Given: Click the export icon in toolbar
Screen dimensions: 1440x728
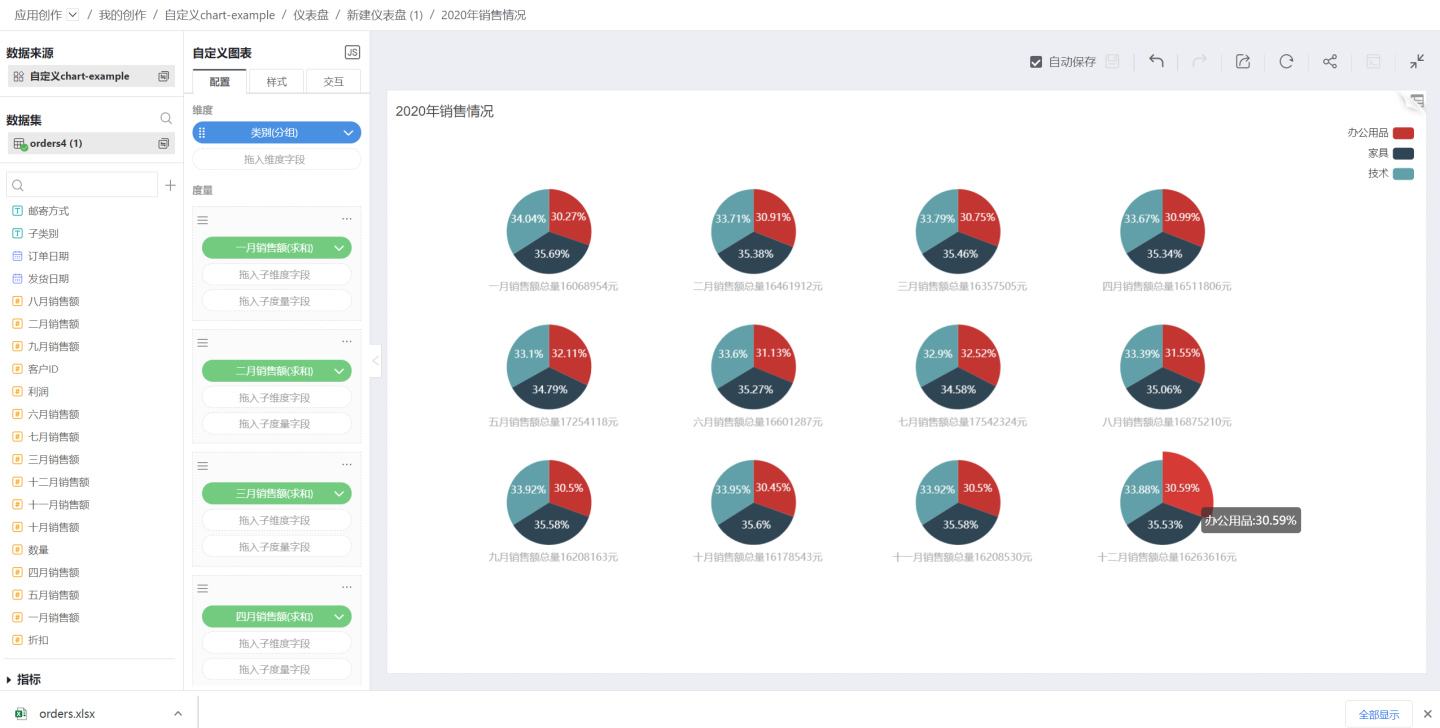Looking at the screenshot, I should 1243,61.
